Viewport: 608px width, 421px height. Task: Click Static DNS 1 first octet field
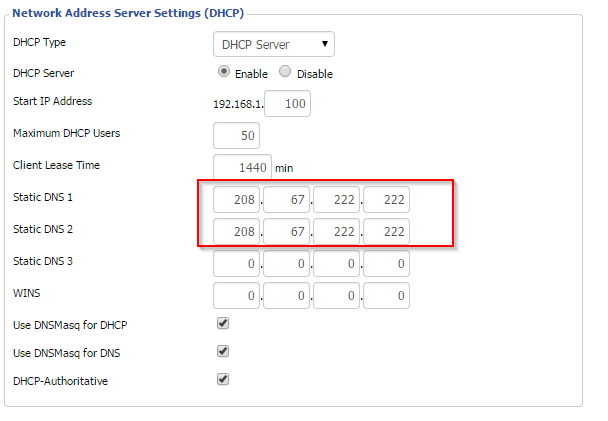(236, 200)
